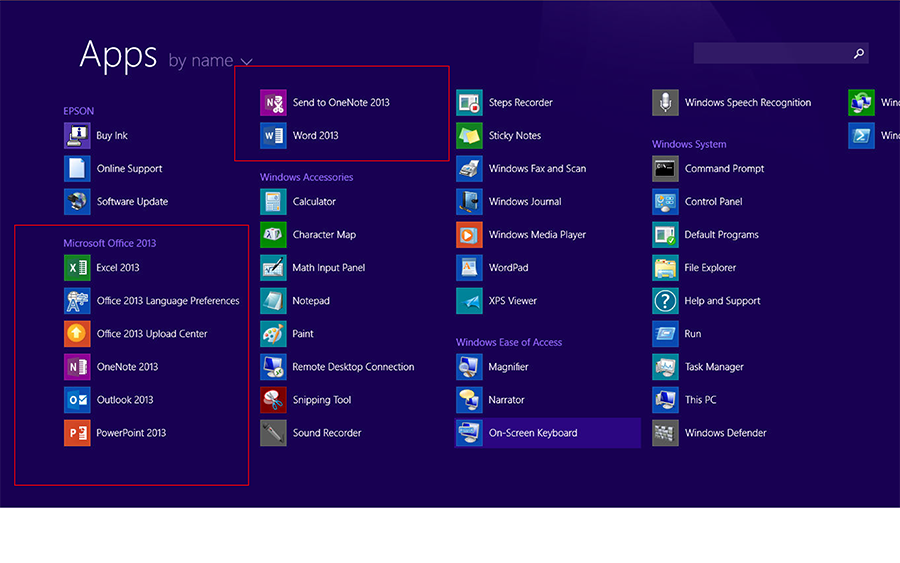Launch the Word 2013 icon
Screen dimensions: 900x563
273,135
